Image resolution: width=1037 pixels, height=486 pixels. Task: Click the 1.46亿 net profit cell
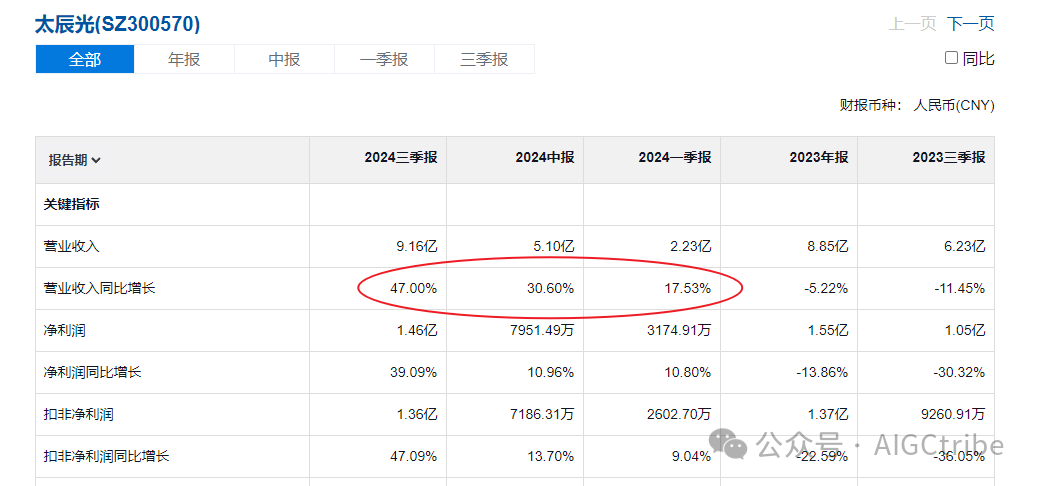point(416,331)
